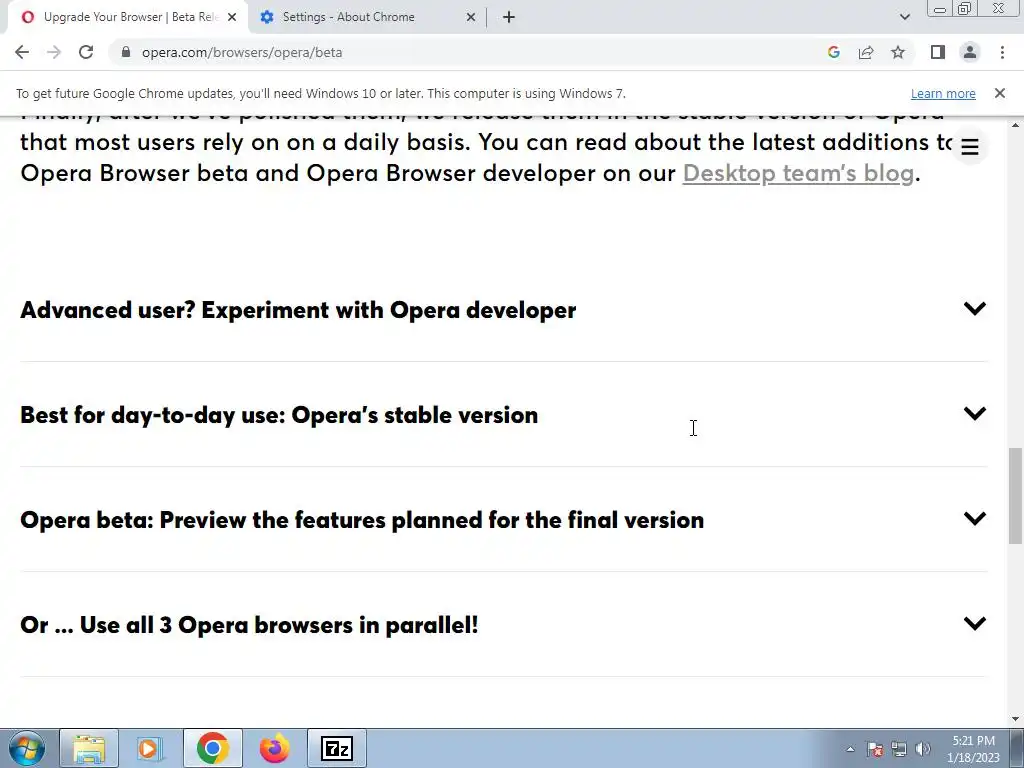Reload the current Opera page
Screen dimensions: 1024x768
[86, 52]
